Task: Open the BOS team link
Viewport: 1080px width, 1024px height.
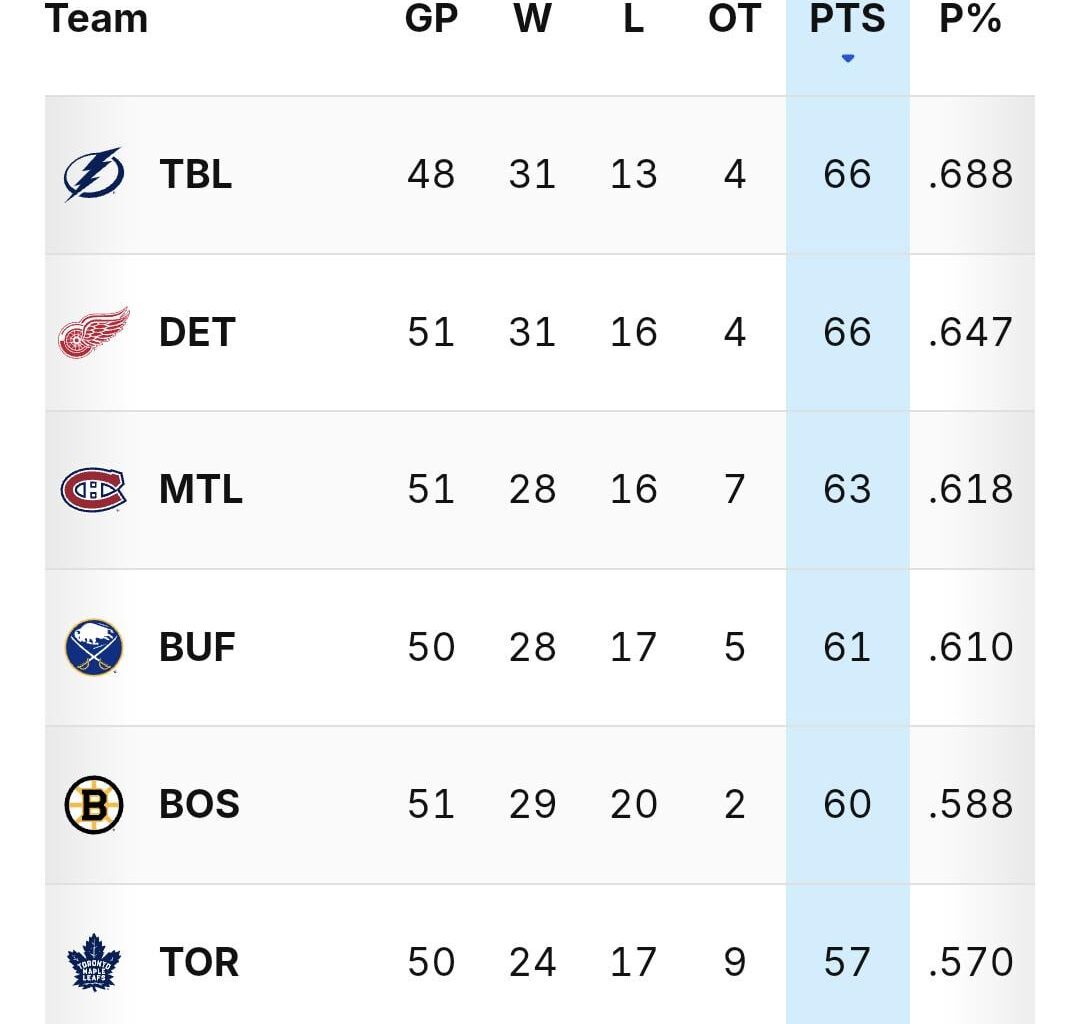Action: point(199,805)
